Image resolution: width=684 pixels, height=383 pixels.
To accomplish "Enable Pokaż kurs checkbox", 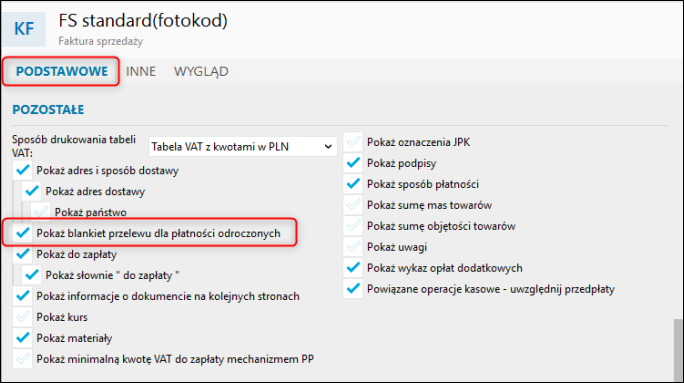I will coord(23,317).
